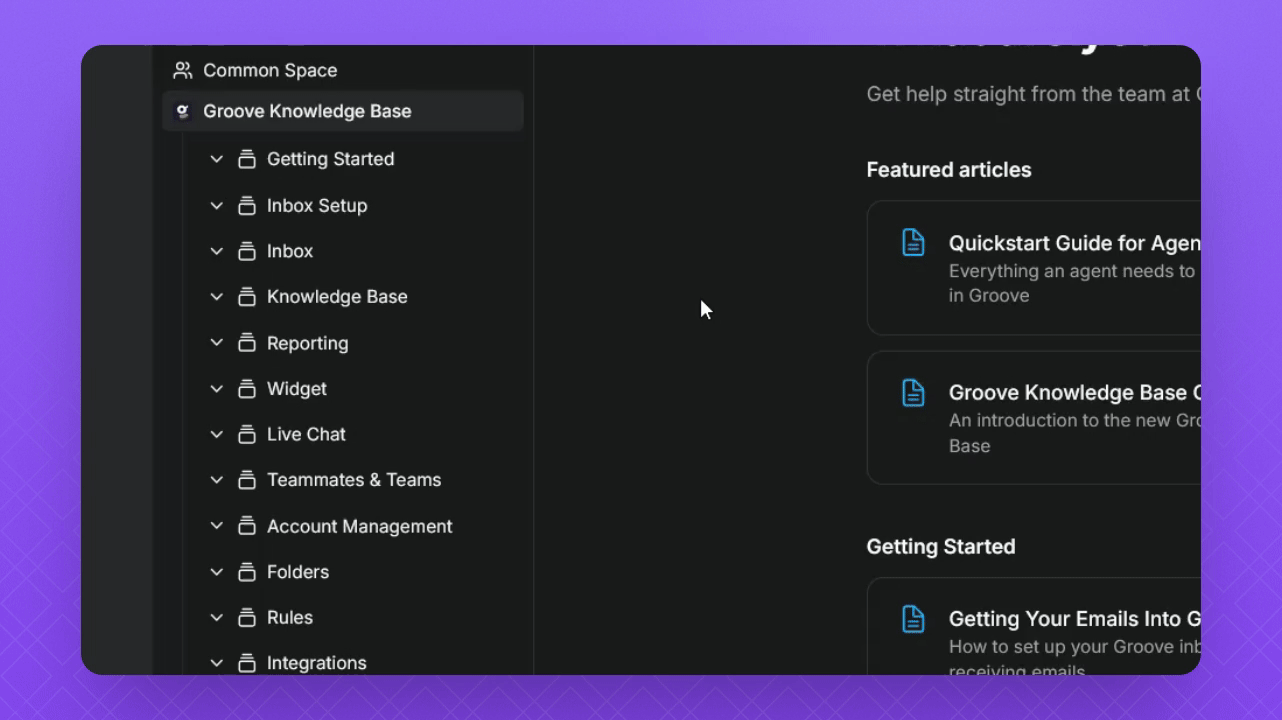Open the Integrations category
This screenshot has height=720, width=1282.
coord(316,663)
